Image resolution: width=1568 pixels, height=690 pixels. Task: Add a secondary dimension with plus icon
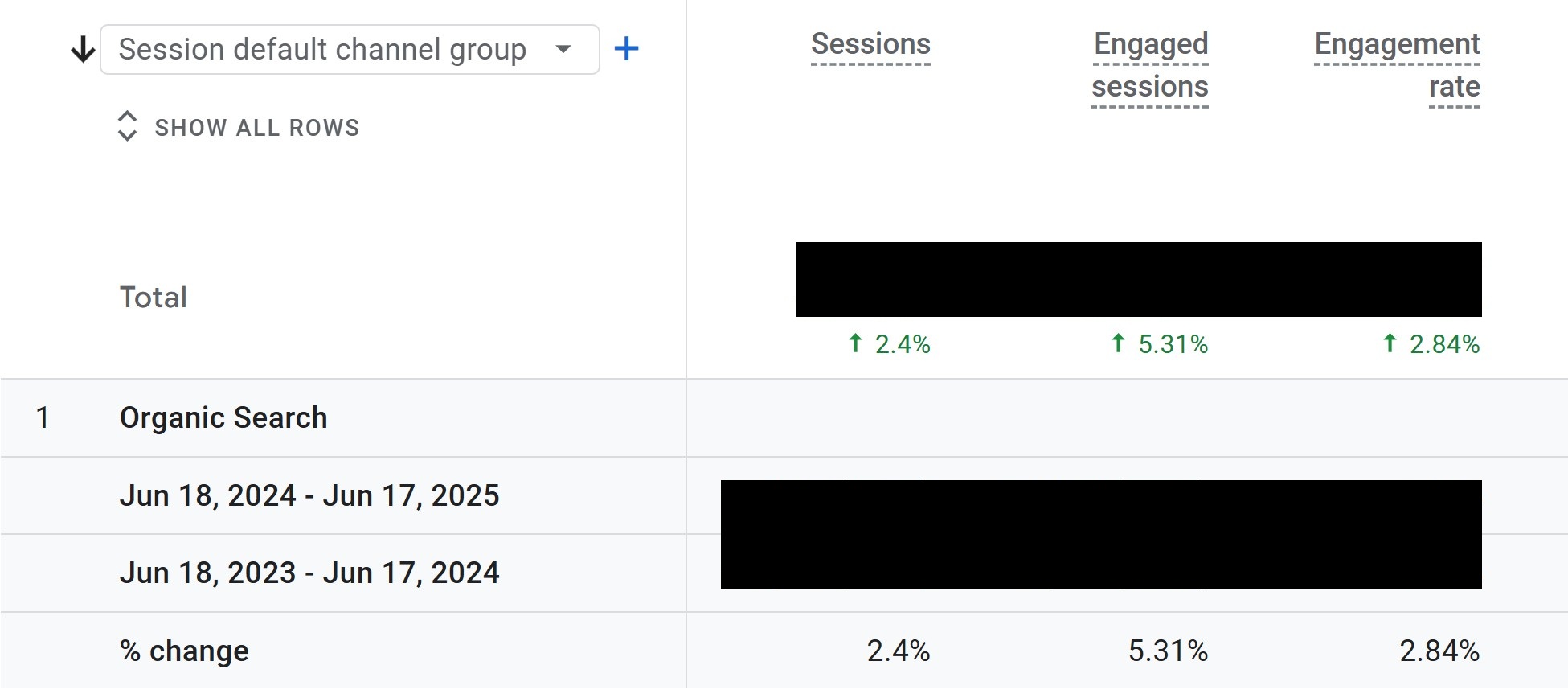[626, 49]
